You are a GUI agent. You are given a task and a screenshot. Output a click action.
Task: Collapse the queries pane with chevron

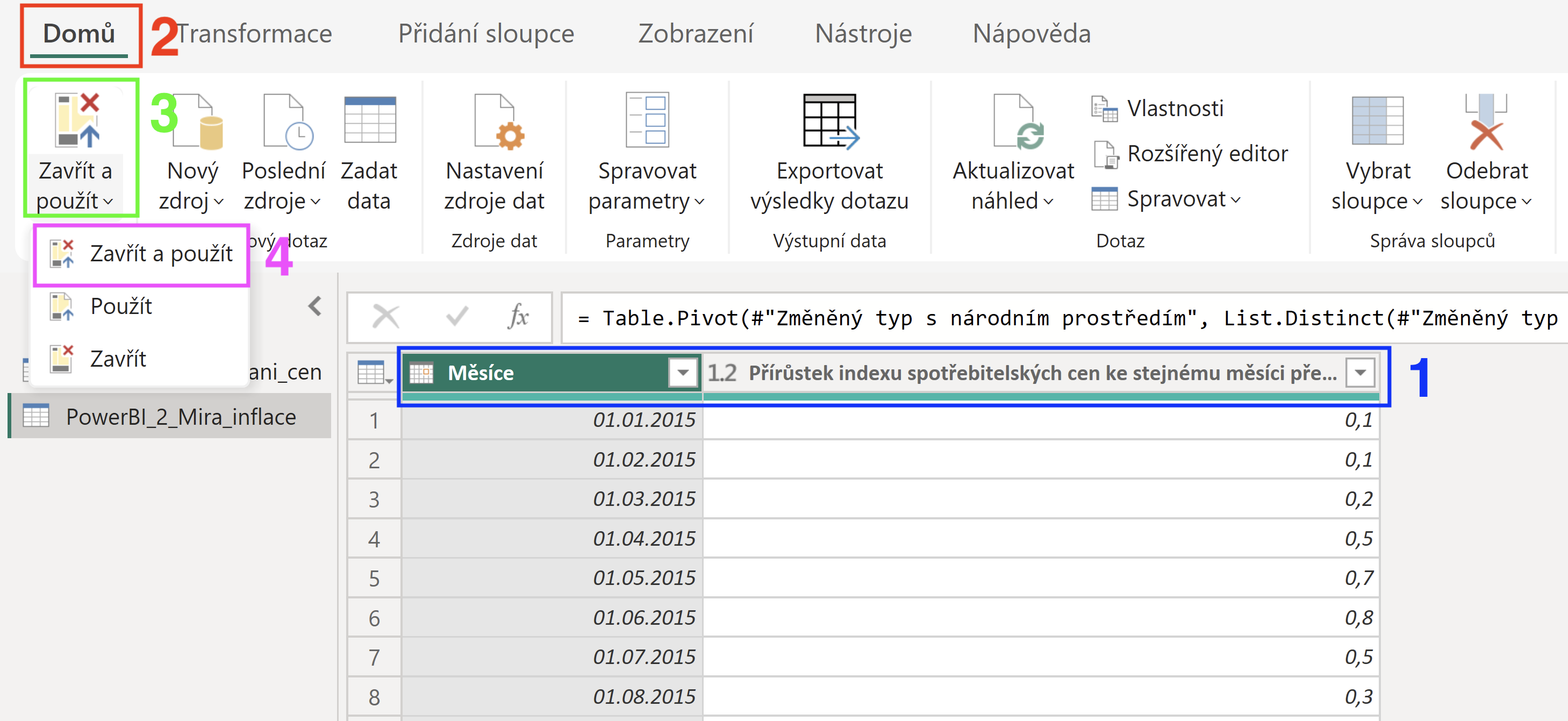tap(314, 306)
